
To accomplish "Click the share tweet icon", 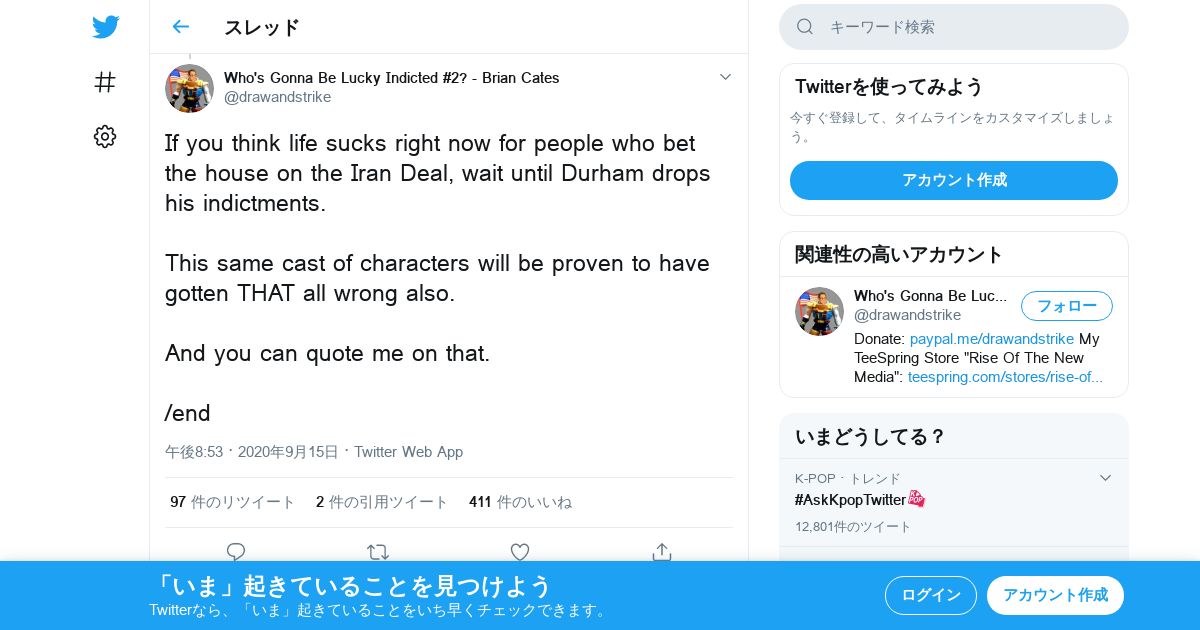I will coord(661,552).
